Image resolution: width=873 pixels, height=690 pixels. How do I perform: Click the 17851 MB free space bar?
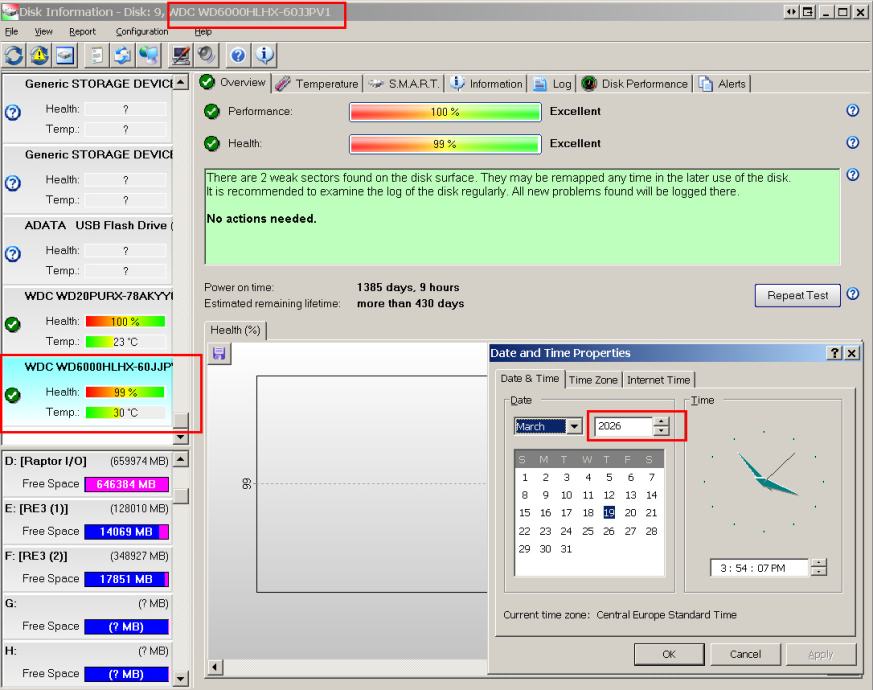[126, 579]
